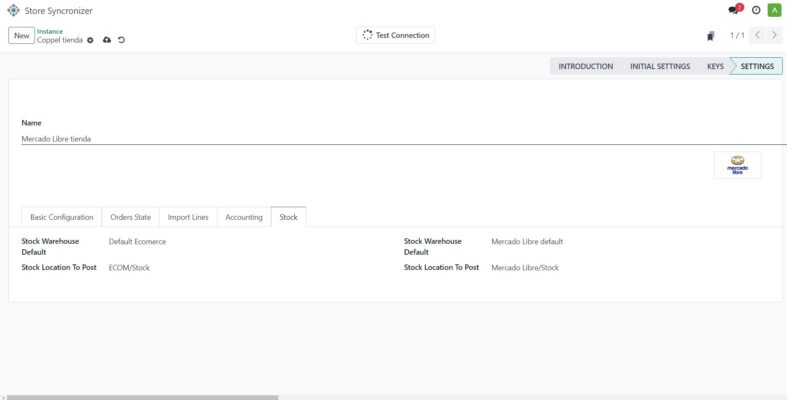Select the SETTINGS status step
The width and height of the screenshot is (787, 400).
coord(757,66)
